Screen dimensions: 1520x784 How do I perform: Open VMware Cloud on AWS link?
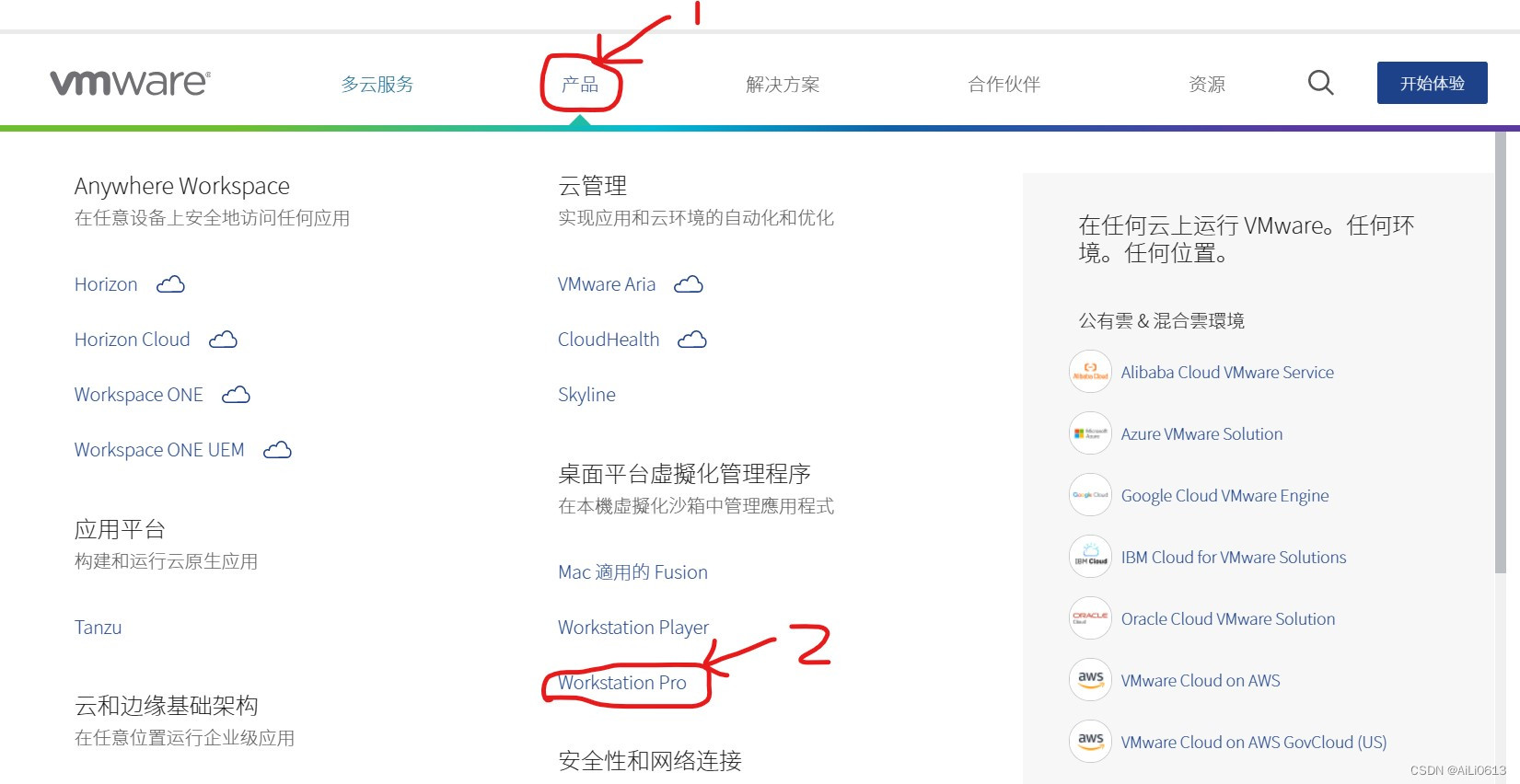point(1201,680)
